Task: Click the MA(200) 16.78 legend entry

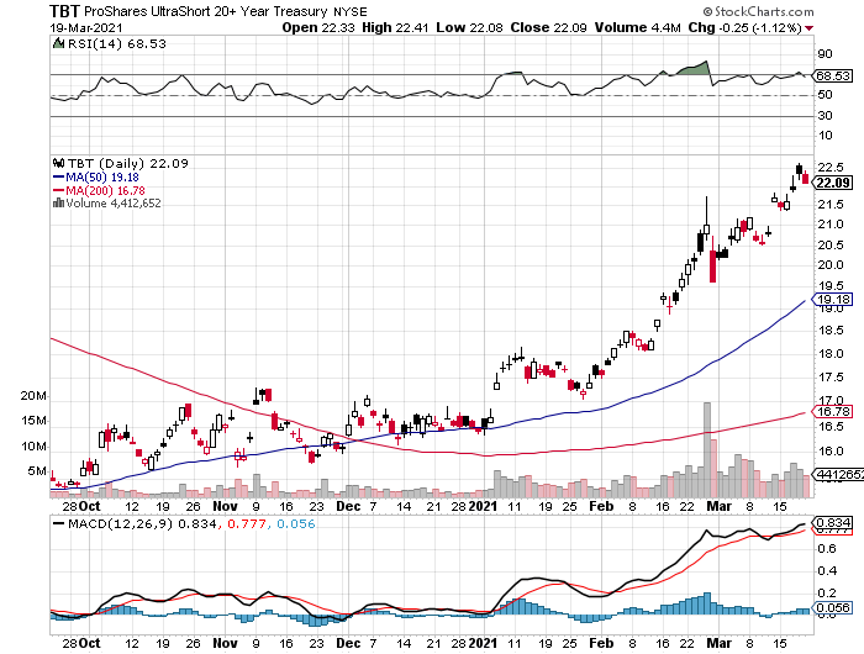Action: (99, 191)
